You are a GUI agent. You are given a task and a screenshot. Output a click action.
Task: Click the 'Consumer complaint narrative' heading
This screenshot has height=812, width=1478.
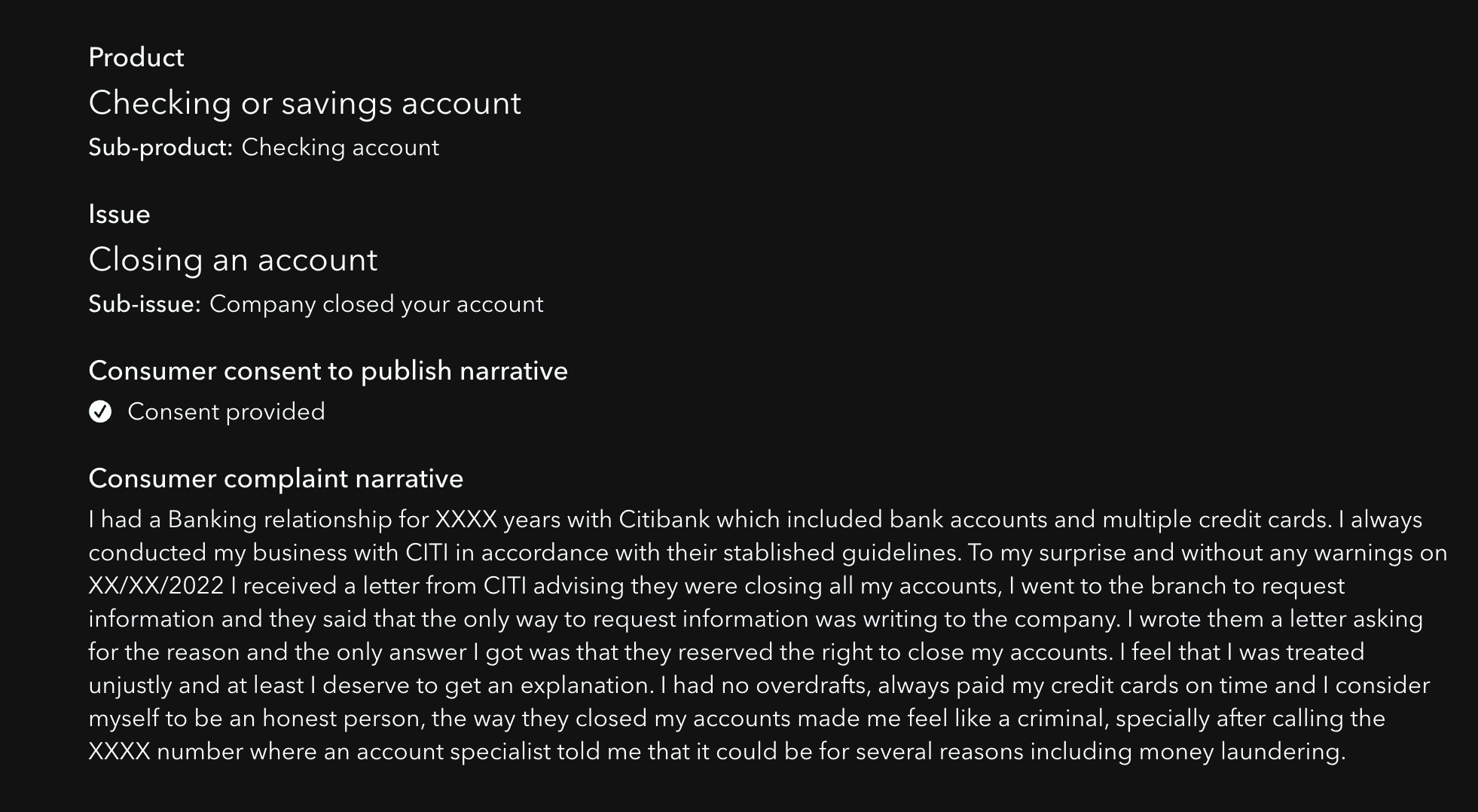276,479
